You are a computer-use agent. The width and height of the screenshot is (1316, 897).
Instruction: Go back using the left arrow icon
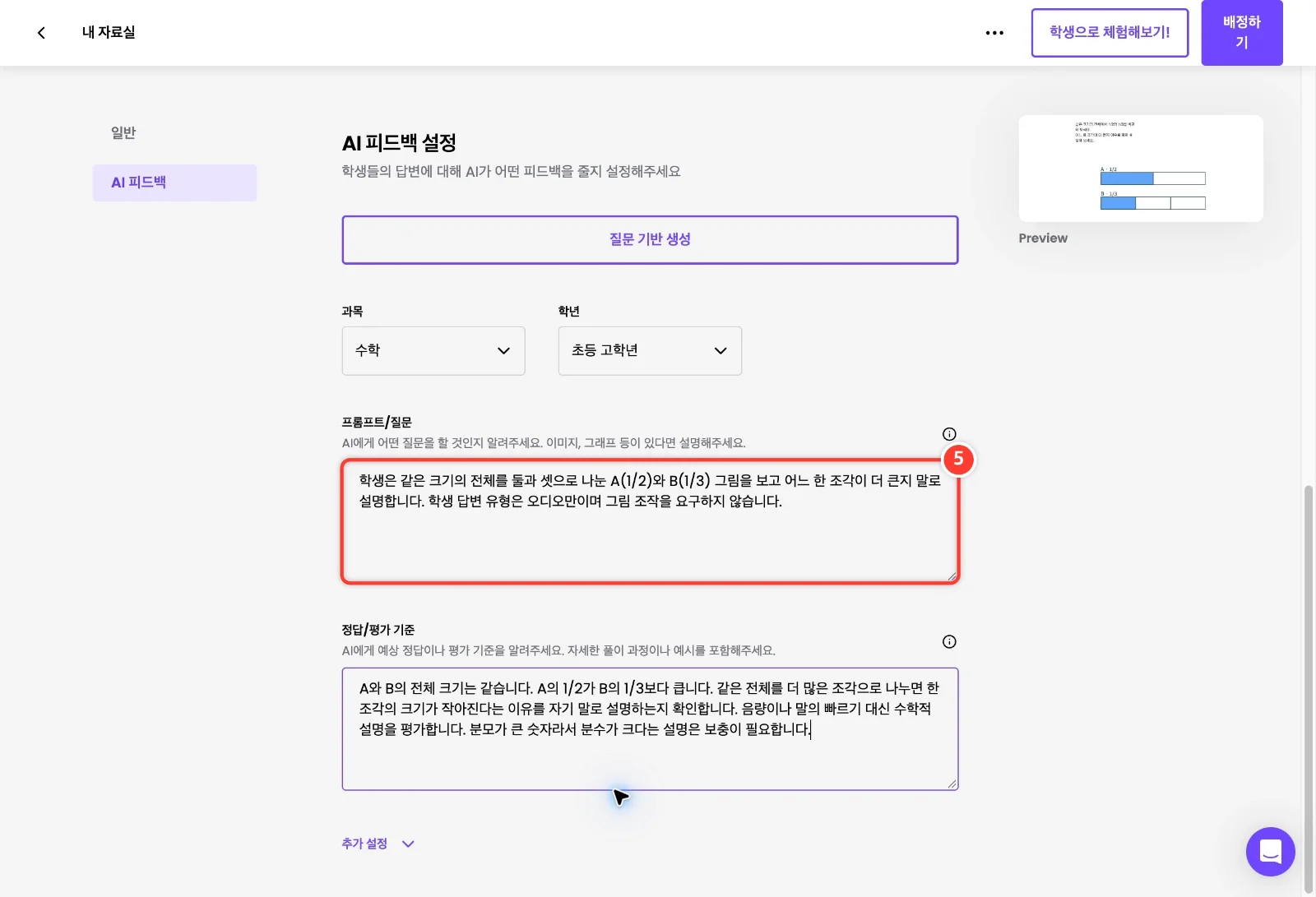[41, 33]
